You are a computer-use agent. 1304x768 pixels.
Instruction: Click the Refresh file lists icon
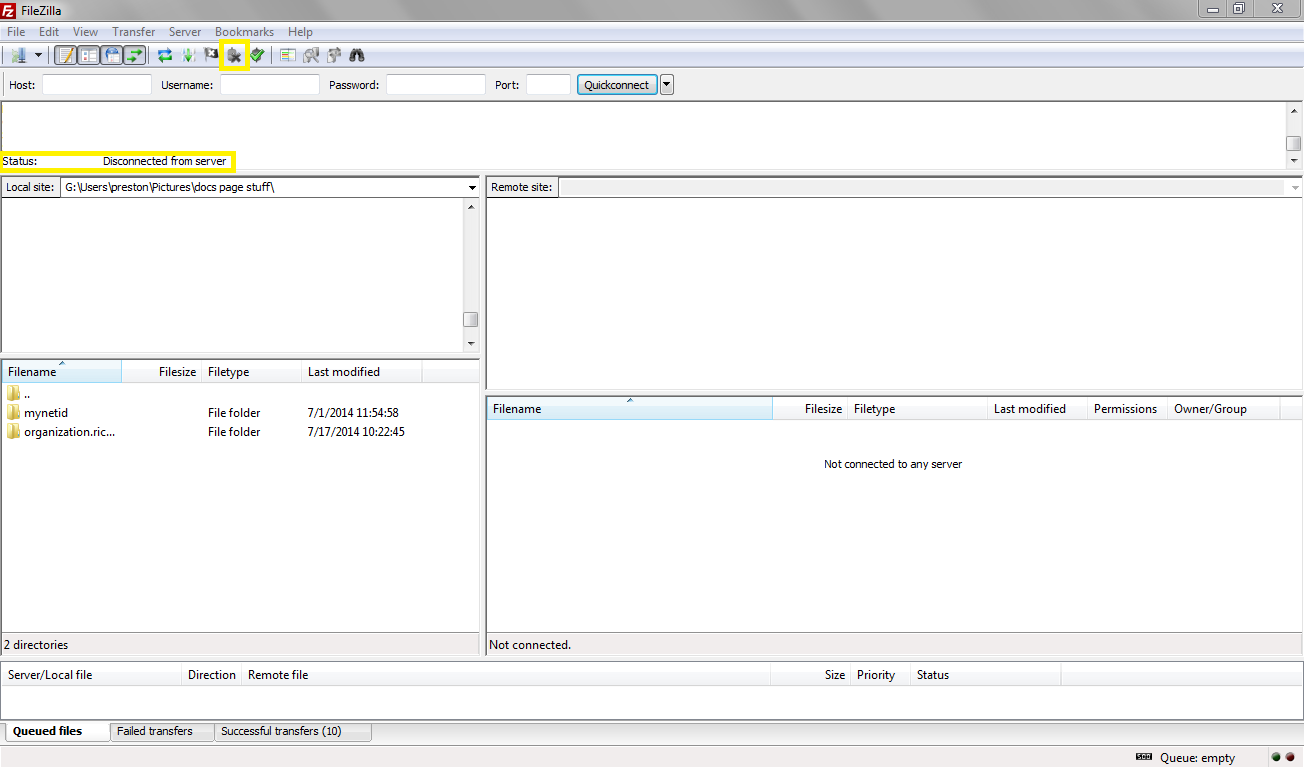[165, 56]
